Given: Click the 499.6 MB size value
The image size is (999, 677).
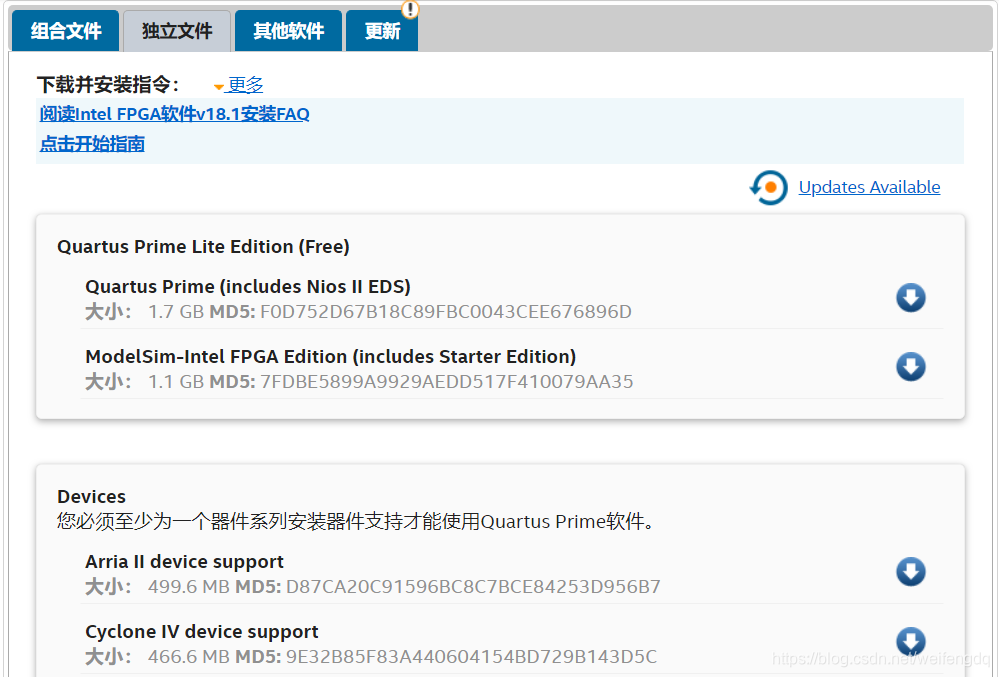Looking at the screenshot, I should click(189, 587).
